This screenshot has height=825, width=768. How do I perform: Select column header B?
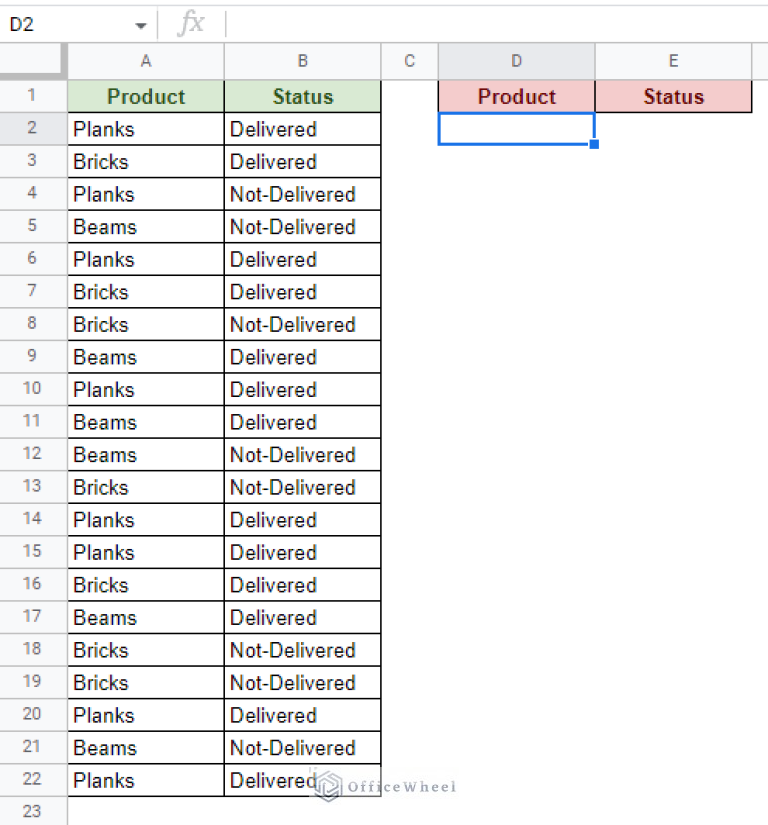pos(302,61)
